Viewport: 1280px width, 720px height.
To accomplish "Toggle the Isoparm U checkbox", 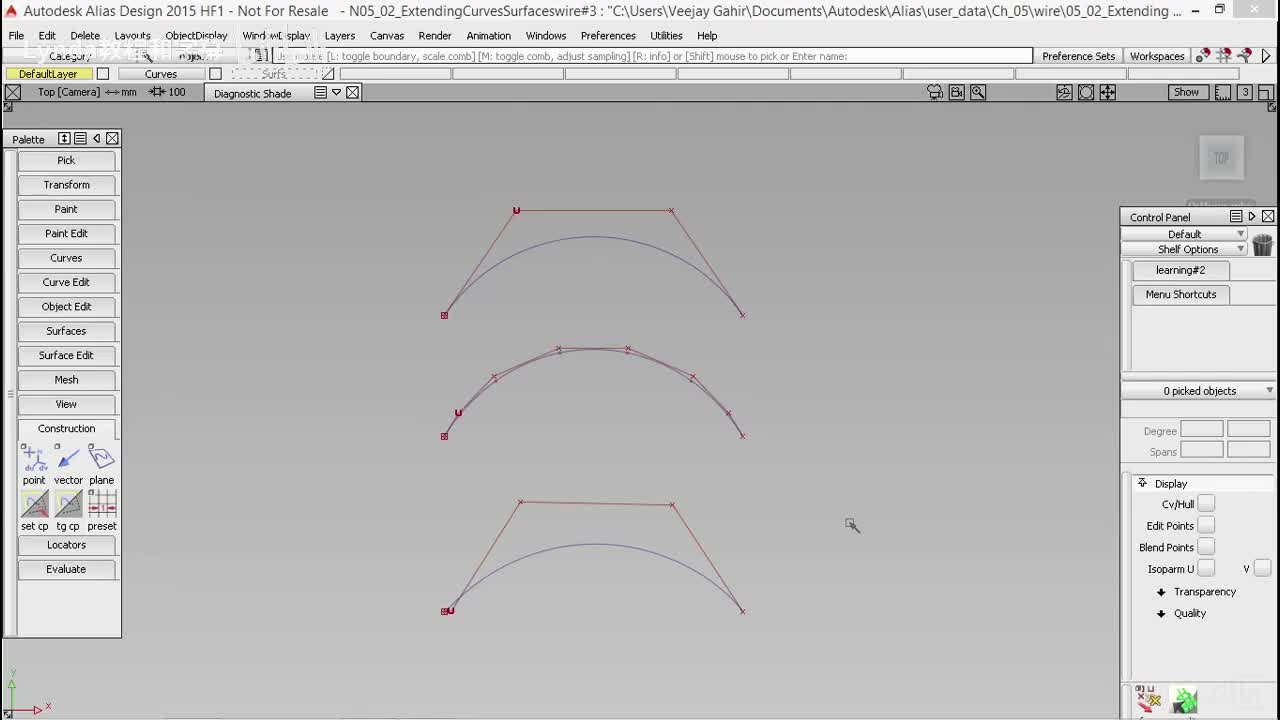I will (x=1206, y=569).
